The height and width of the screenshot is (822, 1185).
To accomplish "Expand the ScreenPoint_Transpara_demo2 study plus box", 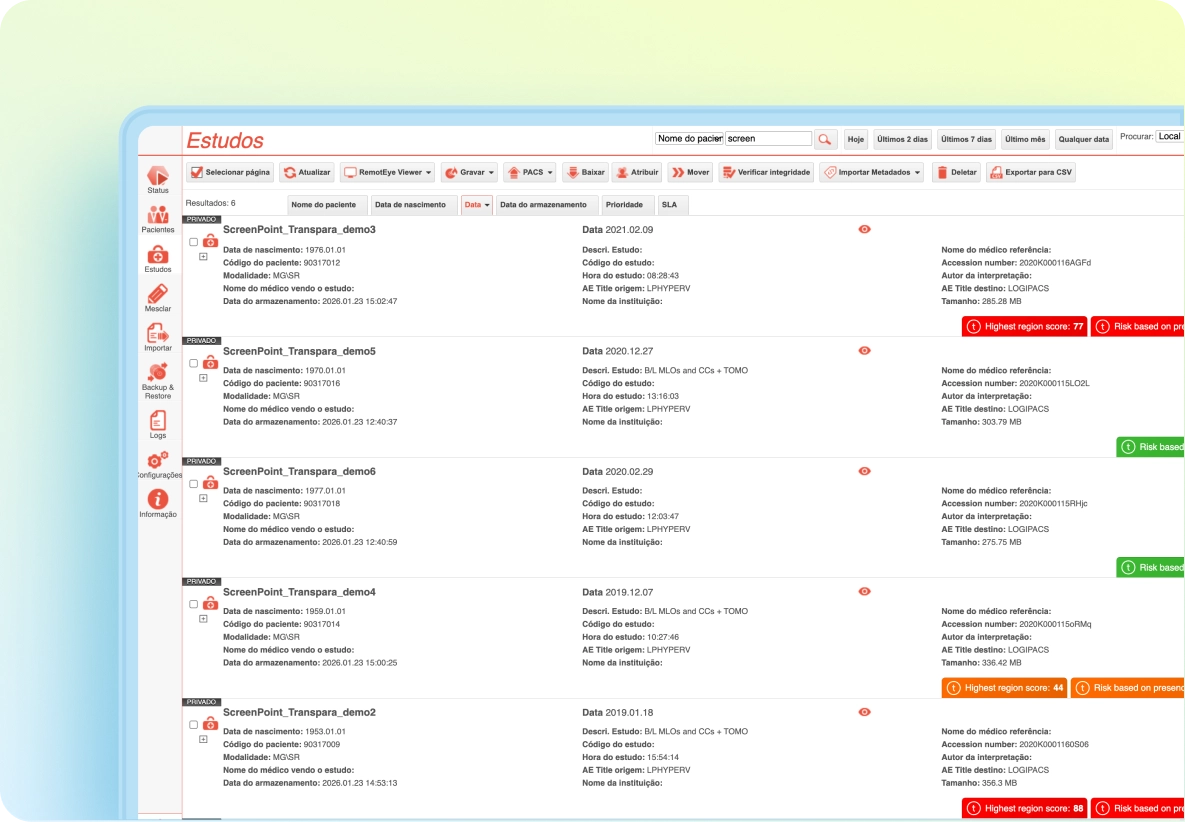I will point(203,739).
